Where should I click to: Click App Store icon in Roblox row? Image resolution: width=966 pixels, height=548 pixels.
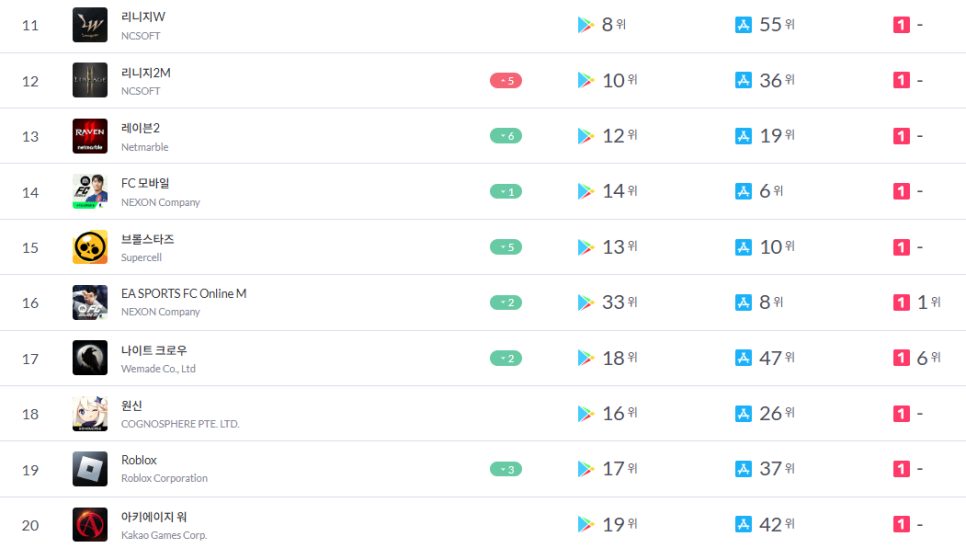(x=744, y=469)
